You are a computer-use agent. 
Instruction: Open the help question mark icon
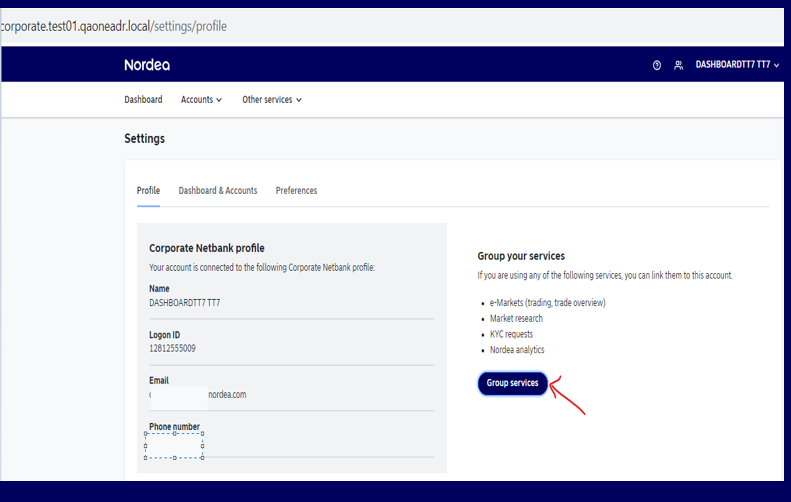tap(656, 65)
